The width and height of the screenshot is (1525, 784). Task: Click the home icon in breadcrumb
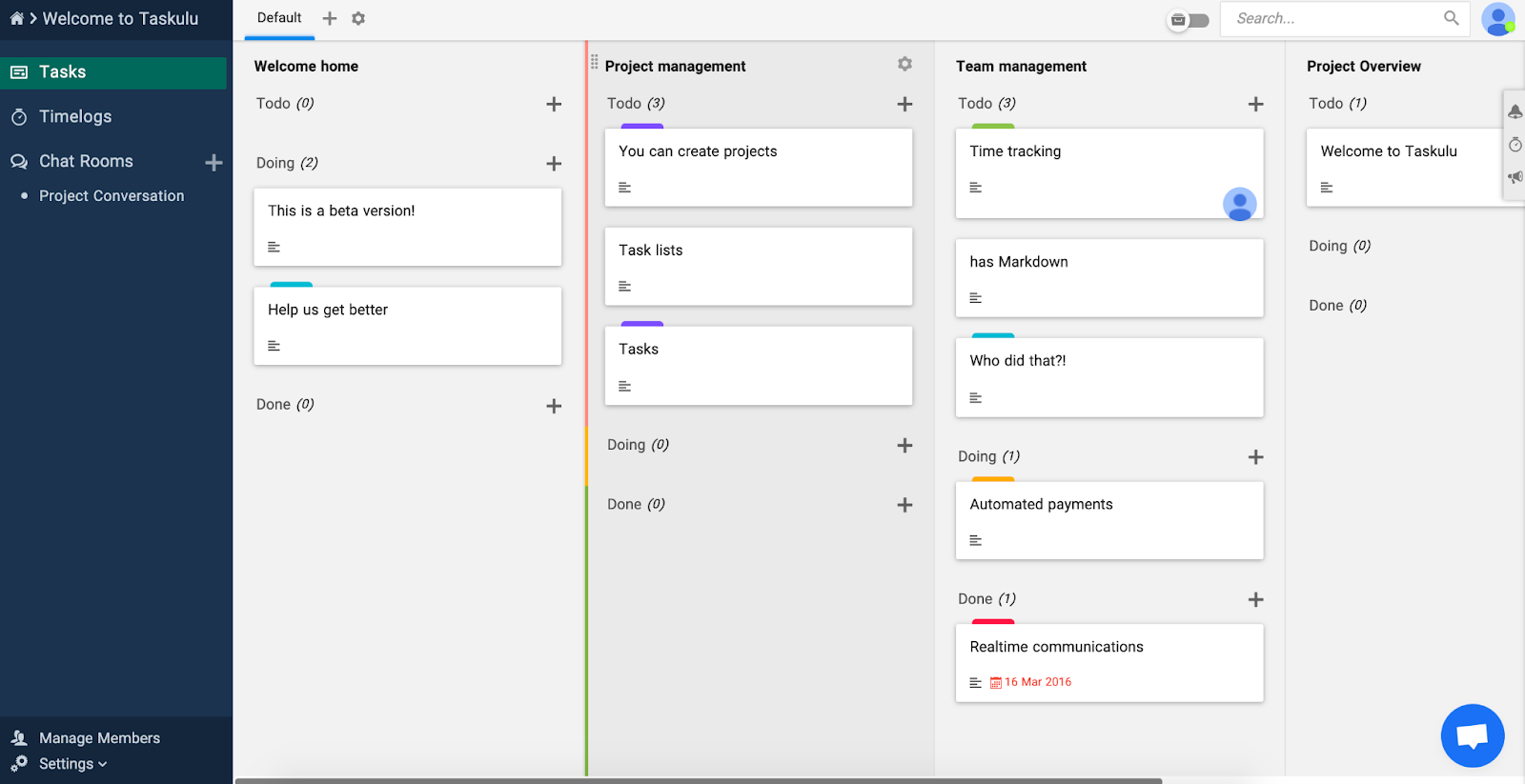[x=16, y=18]
